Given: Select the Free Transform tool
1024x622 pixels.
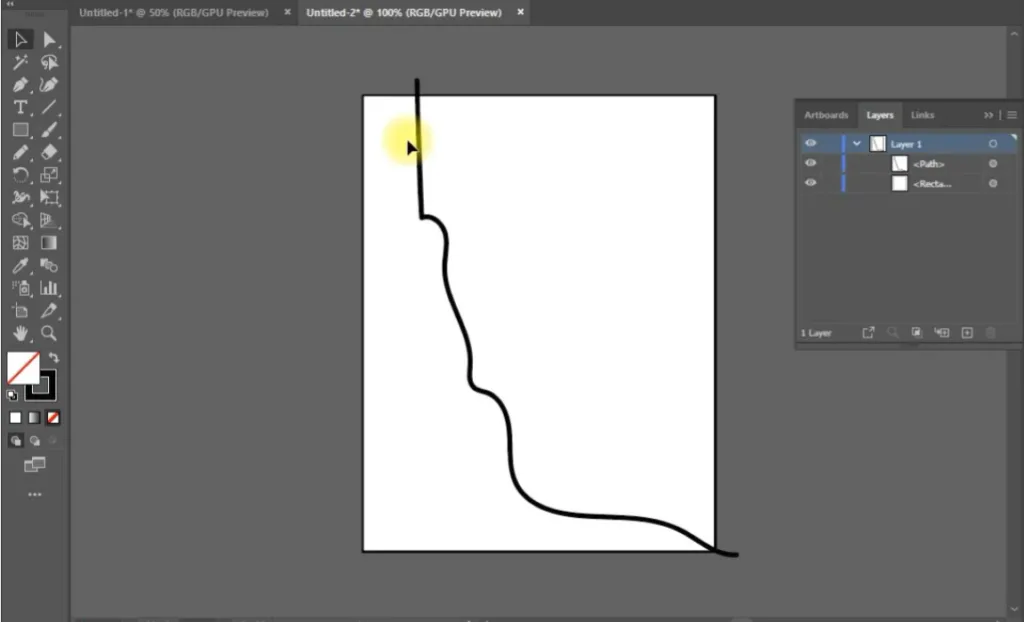Looking at the screenshot, I should pyautogui.click(x=49, y=197).
